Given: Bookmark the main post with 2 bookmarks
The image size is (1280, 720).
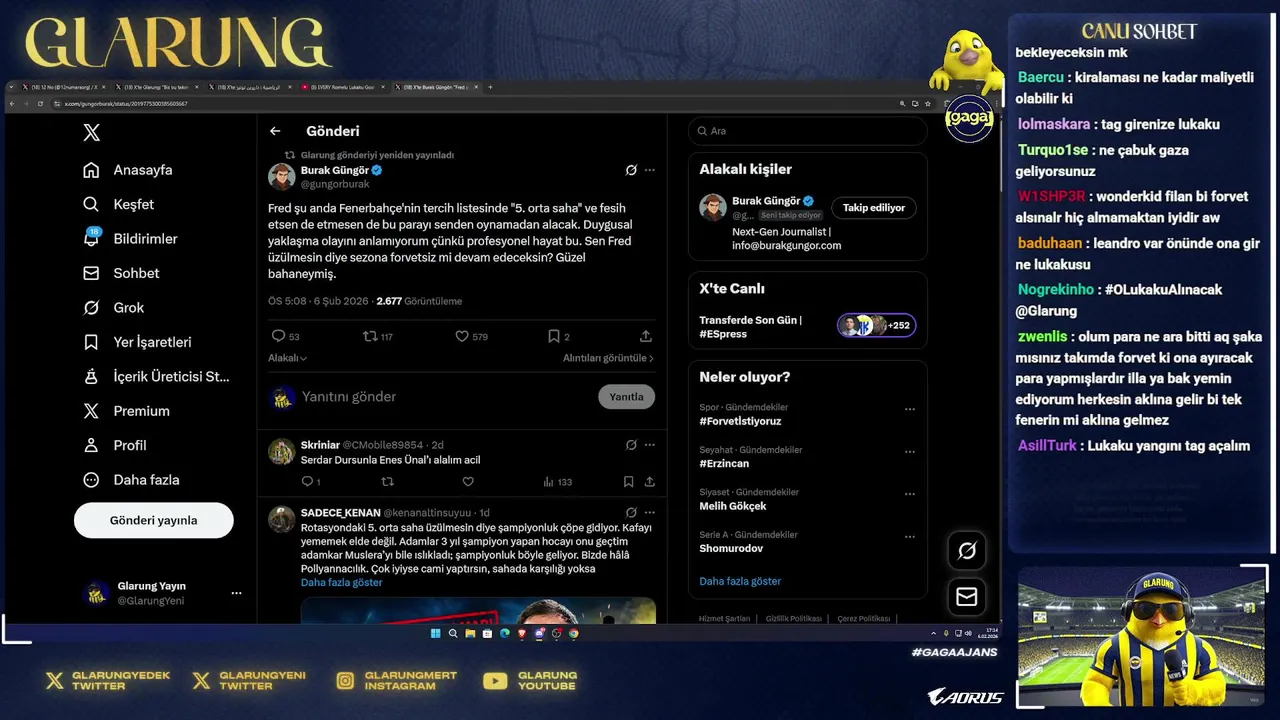Looking at the screenshot, I should pyautogui.click(x=553, y=336).
